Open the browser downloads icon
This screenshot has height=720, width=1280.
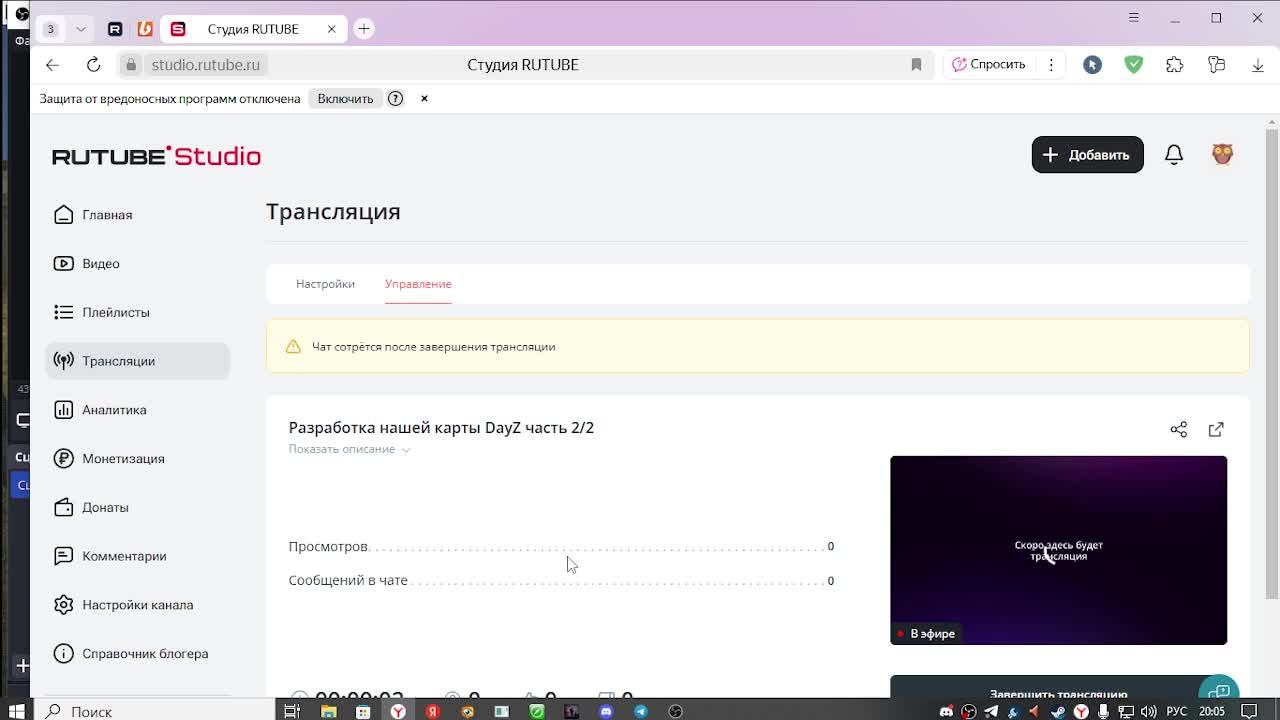tap(1258, 65)
